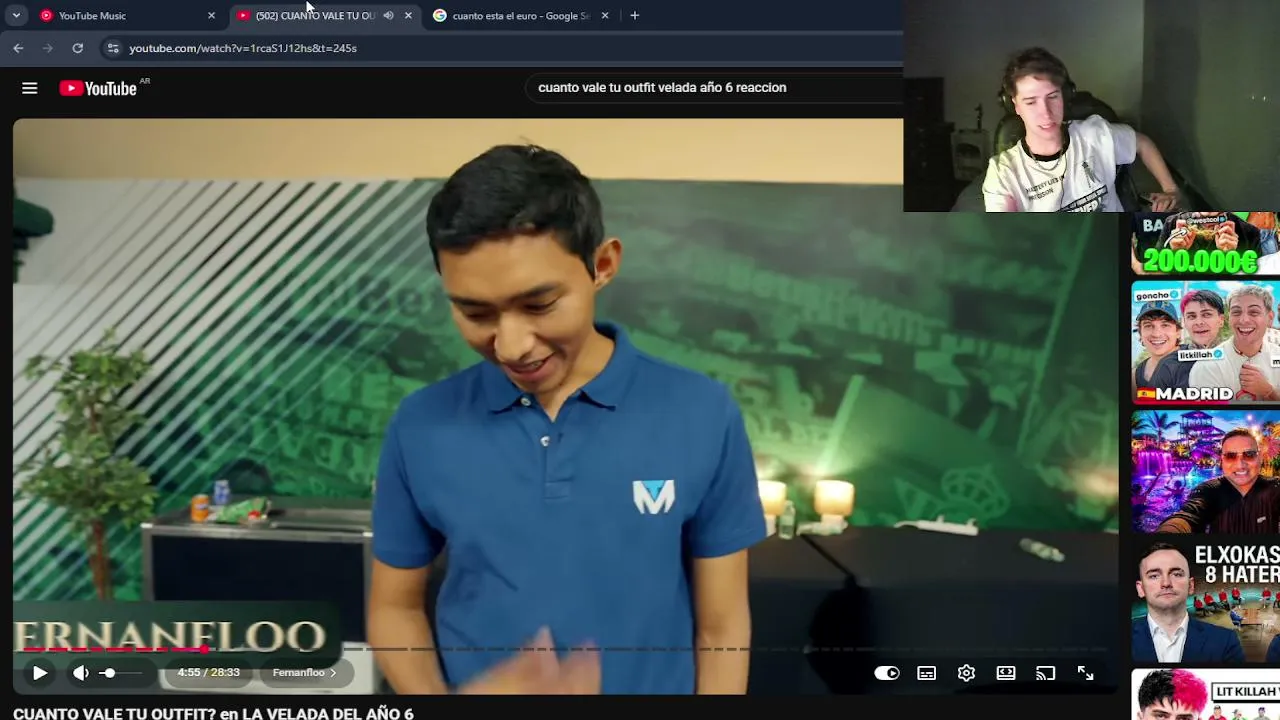The width and height of the screenshot is (1280, 720).
Task: Open the YouTube hamburger guide menu
Action: 30,88
